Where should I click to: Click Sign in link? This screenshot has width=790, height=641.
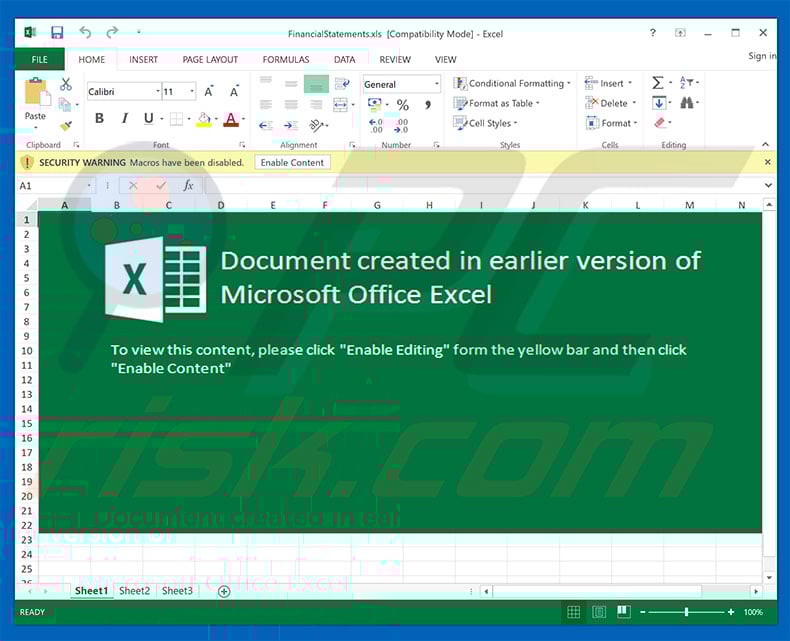(x=762, y=56)
